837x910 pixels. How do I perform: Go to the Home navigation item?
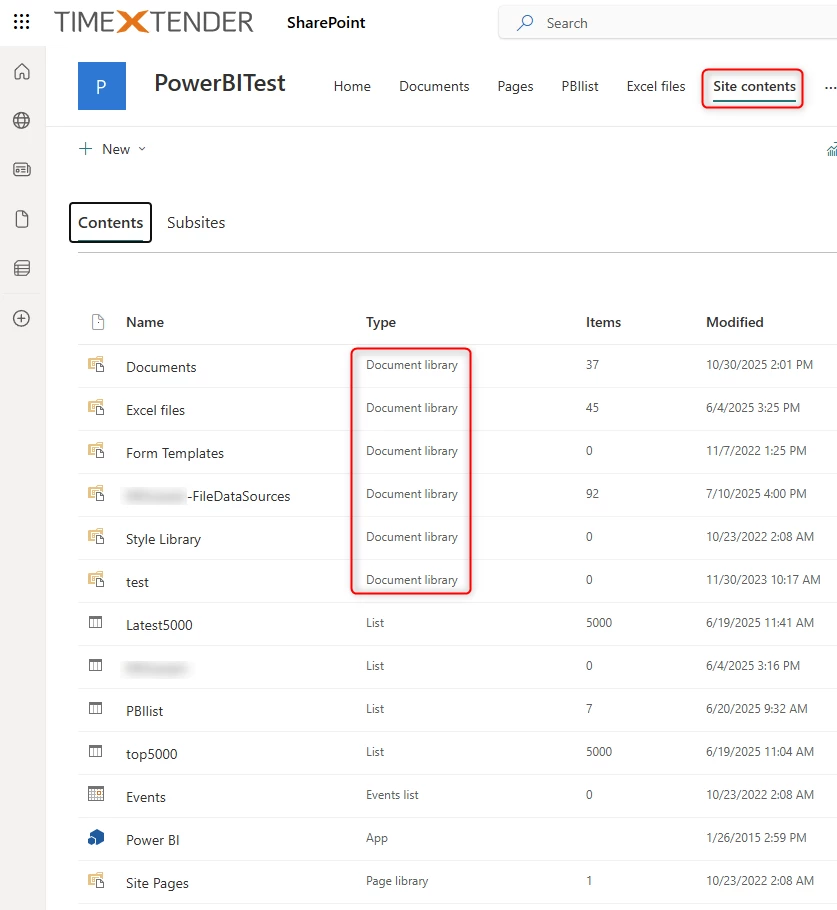(x=352, y=86)
